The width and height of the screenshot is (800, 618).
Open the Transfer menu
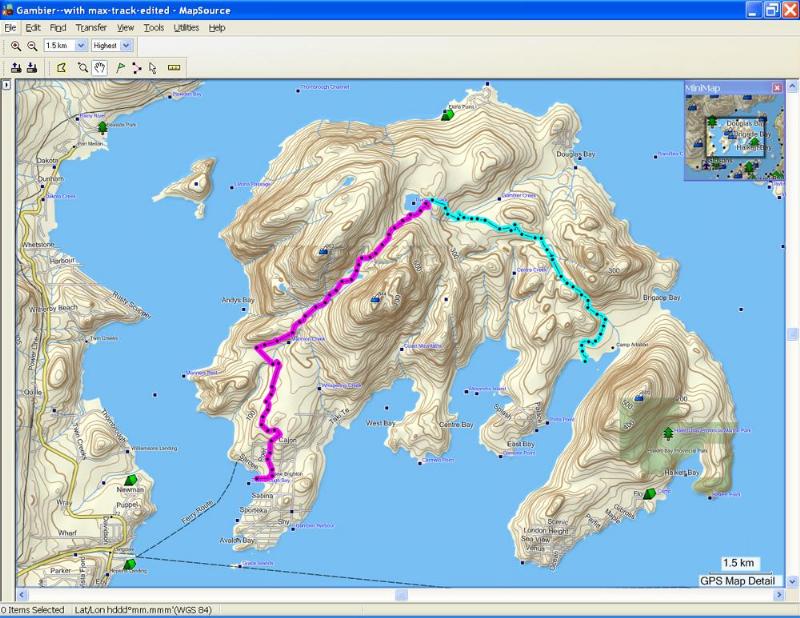pos(91,28)
